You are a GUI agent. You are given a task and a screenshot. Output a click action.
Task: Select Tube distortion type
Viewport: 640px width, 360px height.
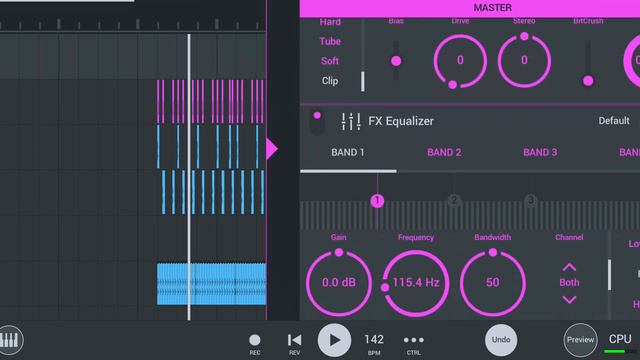[x=330, y=41]
